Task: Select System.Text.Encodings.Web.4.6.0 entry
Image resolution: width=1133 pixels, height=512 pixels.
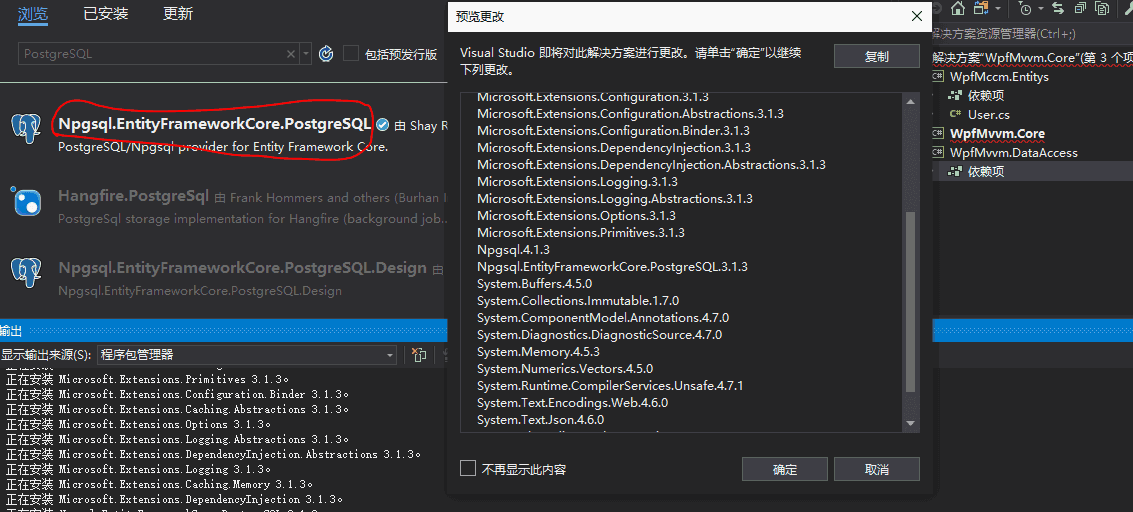Action: (x=572, y=402)
